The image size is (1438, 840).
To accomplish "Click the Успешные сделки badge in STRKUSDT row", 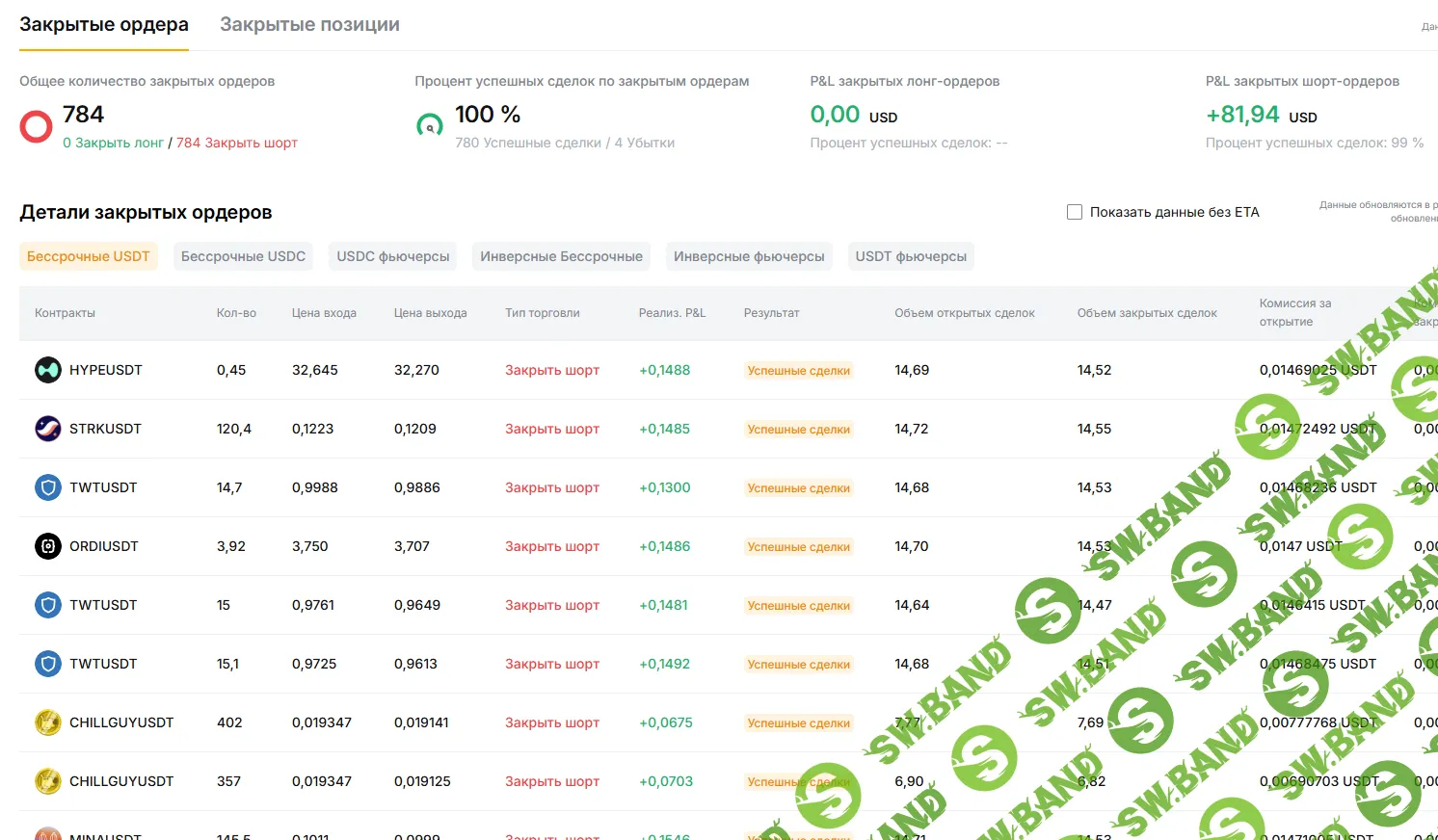I will click(799, 429).
